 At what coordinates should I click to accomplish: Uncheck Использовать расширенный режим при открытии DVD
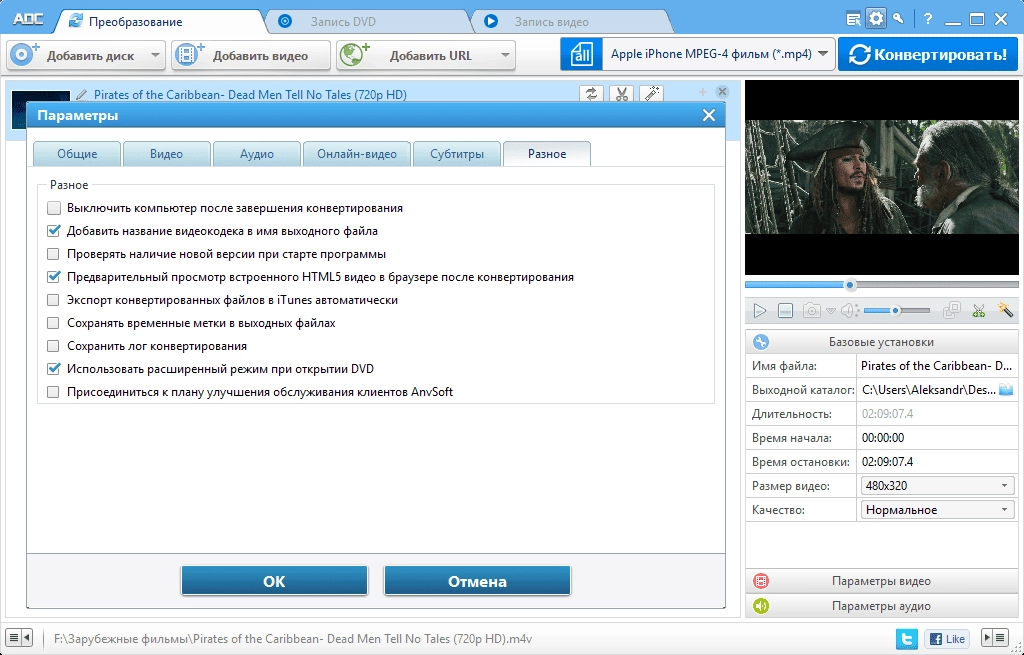point(54,369)
